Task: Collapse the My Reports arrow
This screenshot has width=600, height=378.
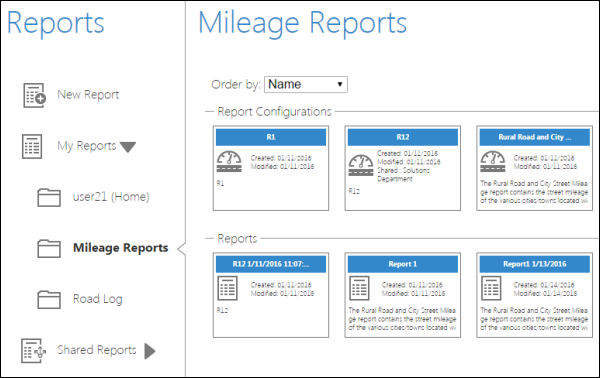Action: pos(128,147)
